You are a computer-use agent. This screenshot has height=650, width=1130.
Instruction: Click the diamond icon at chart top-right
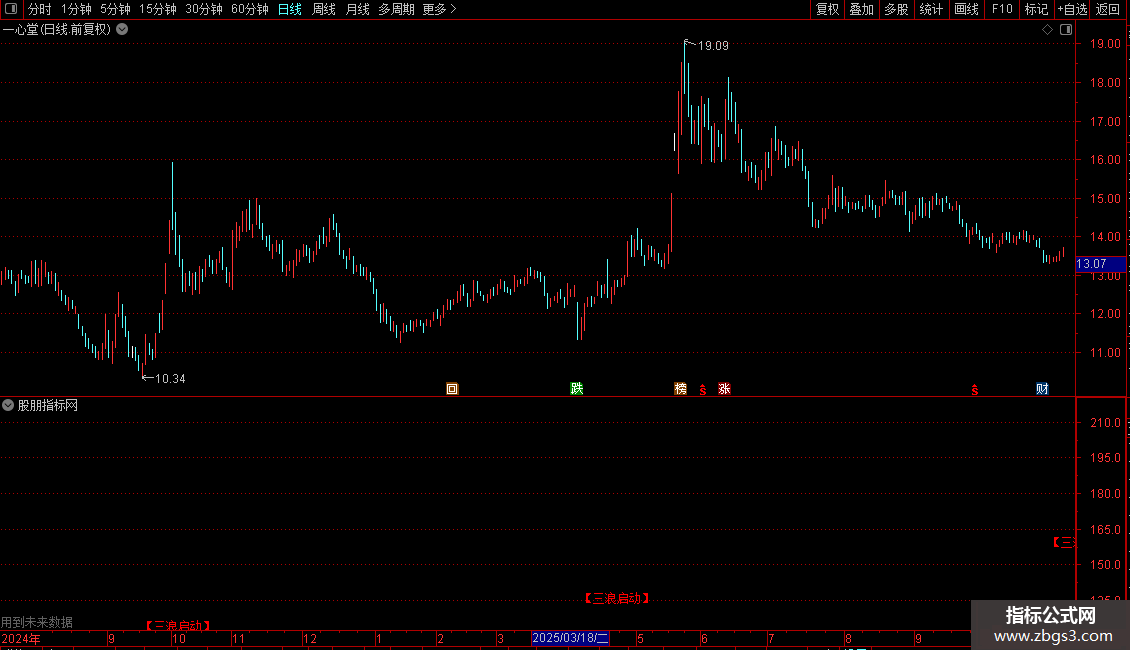[1048, 30]
